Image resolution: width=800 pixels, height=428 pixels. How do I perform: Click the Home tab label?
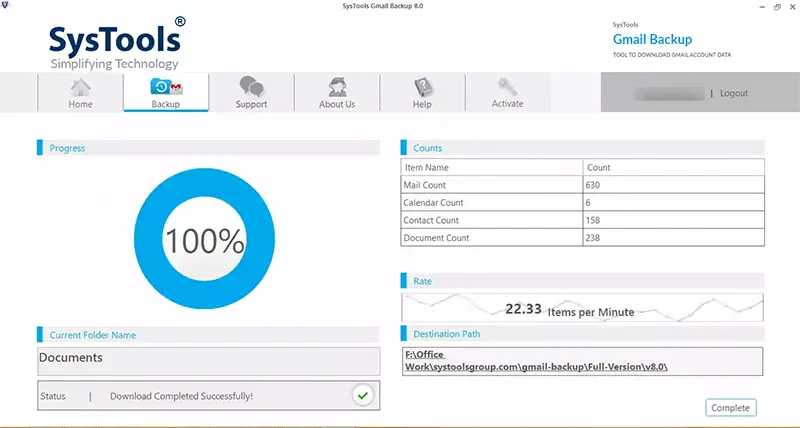pos(81,104)
